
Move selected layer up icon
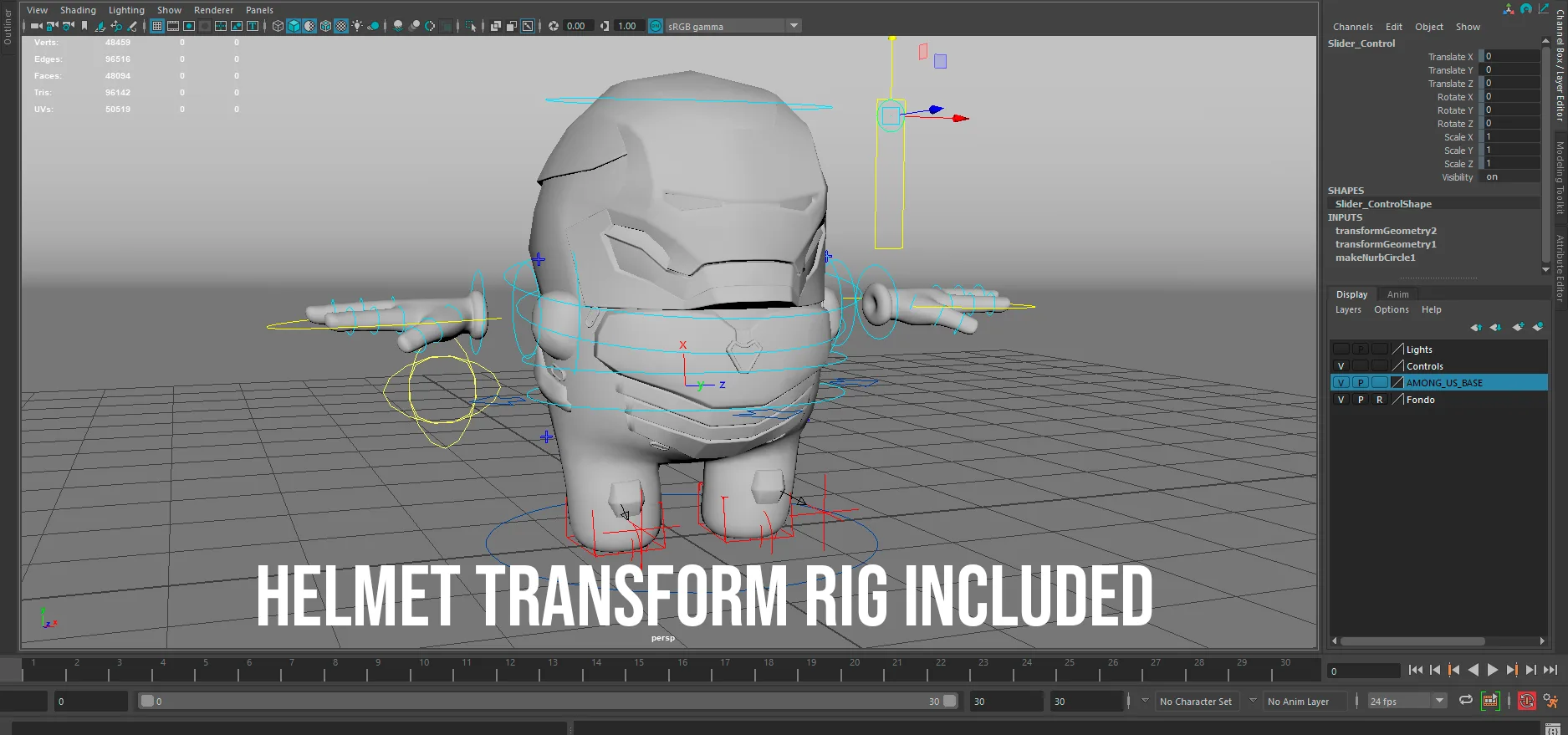[x=1476, y=327]
